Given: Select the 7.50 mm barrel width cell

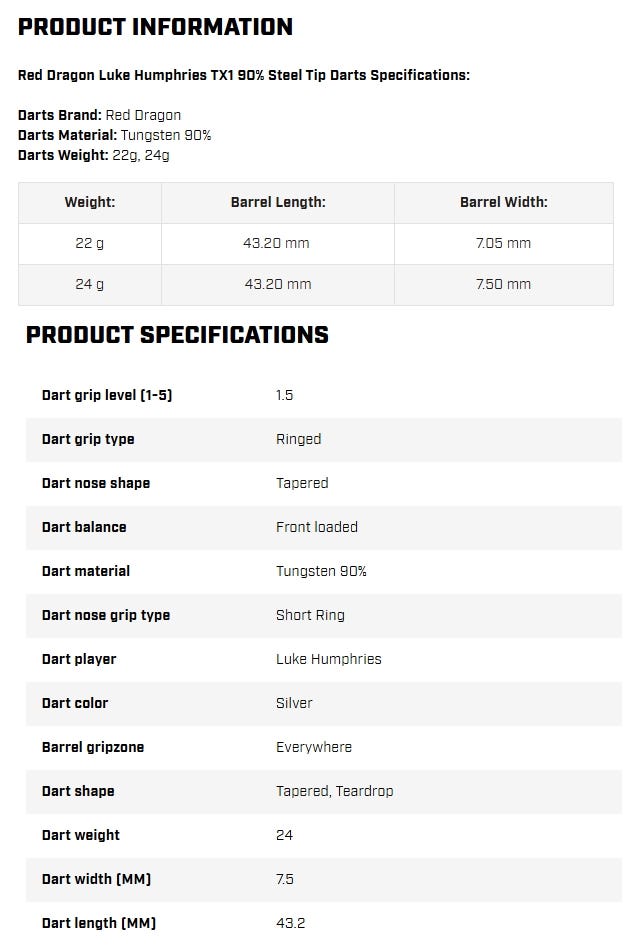Looking at the screenshot, I should tap(503, 284).
